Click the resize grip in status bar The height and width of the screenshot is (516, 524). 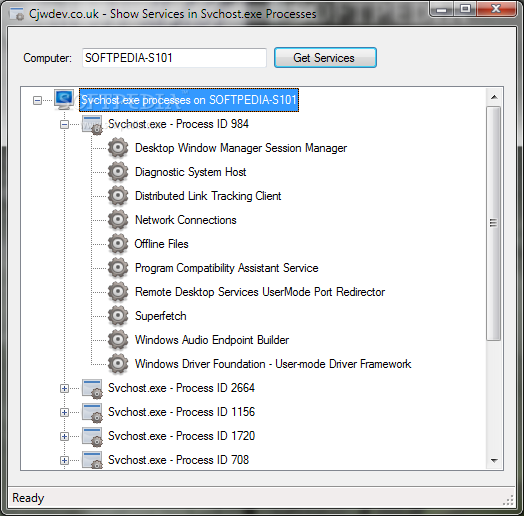click(508, 500)
